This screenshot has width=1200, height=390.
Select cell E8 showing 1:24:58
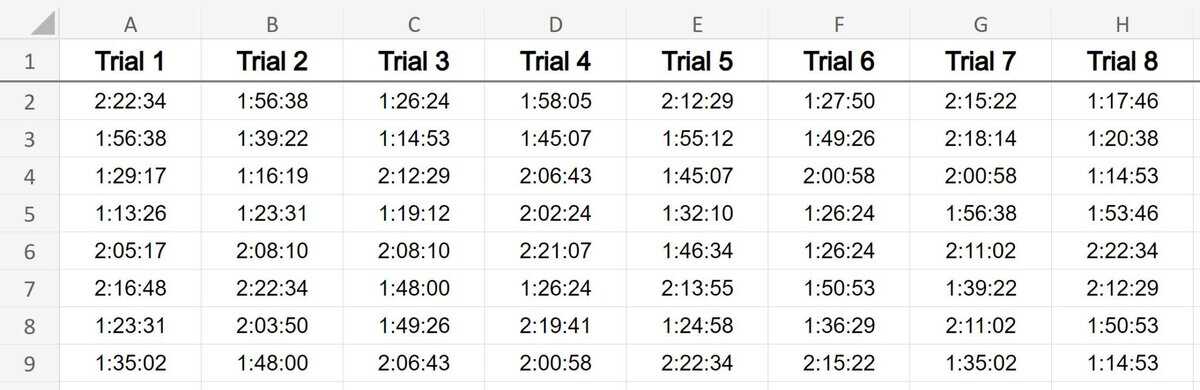[698, 326]
